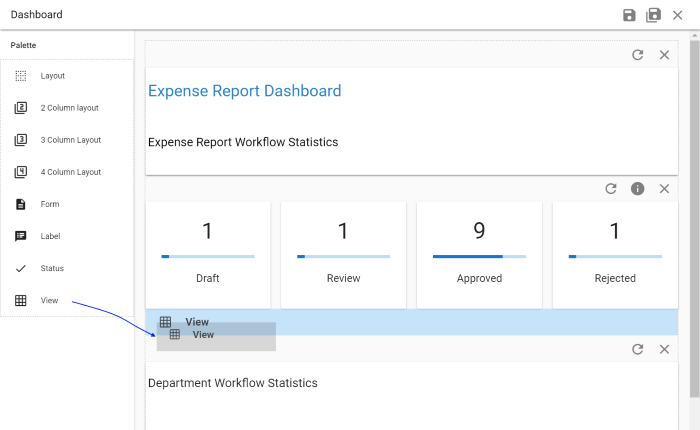Refresh the workflow status cards panel

tap(611, 189)
